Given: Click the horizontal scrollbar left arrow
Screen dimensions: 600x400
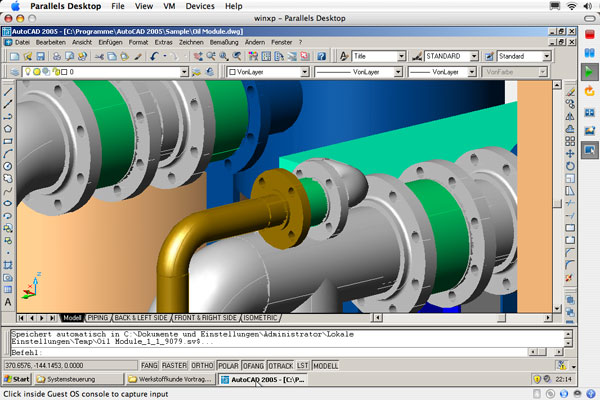Looking at the screenshot, I should tap(378, 318).
